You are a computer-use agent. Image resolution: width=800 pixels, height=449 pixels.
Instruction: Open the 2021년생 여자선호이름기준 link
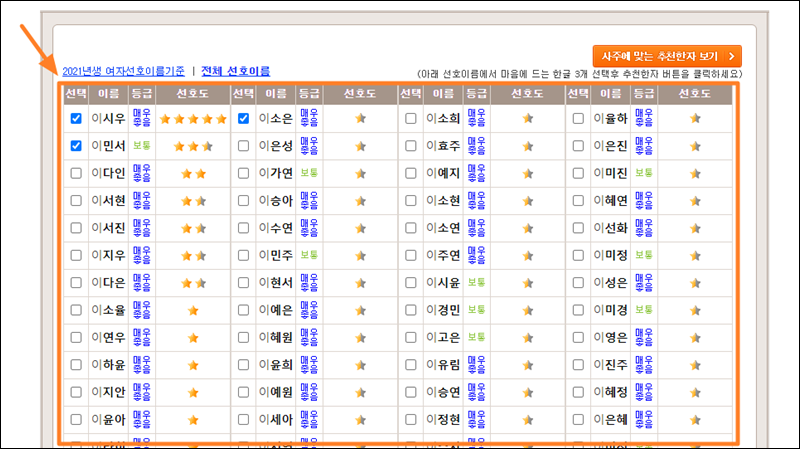(x=123, y=71)
